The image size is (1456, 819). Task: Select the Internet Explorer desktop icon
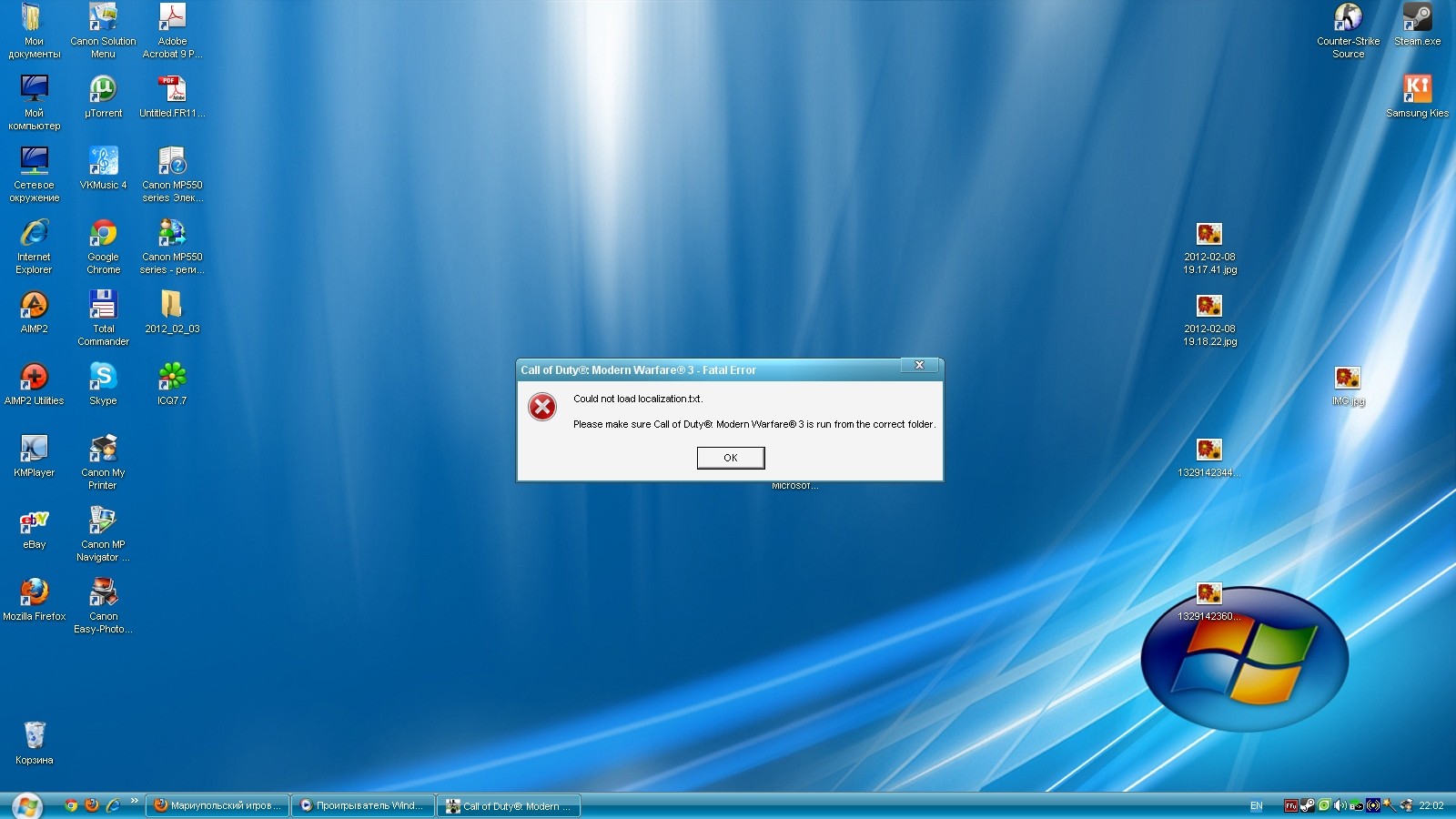pos(34,247)
